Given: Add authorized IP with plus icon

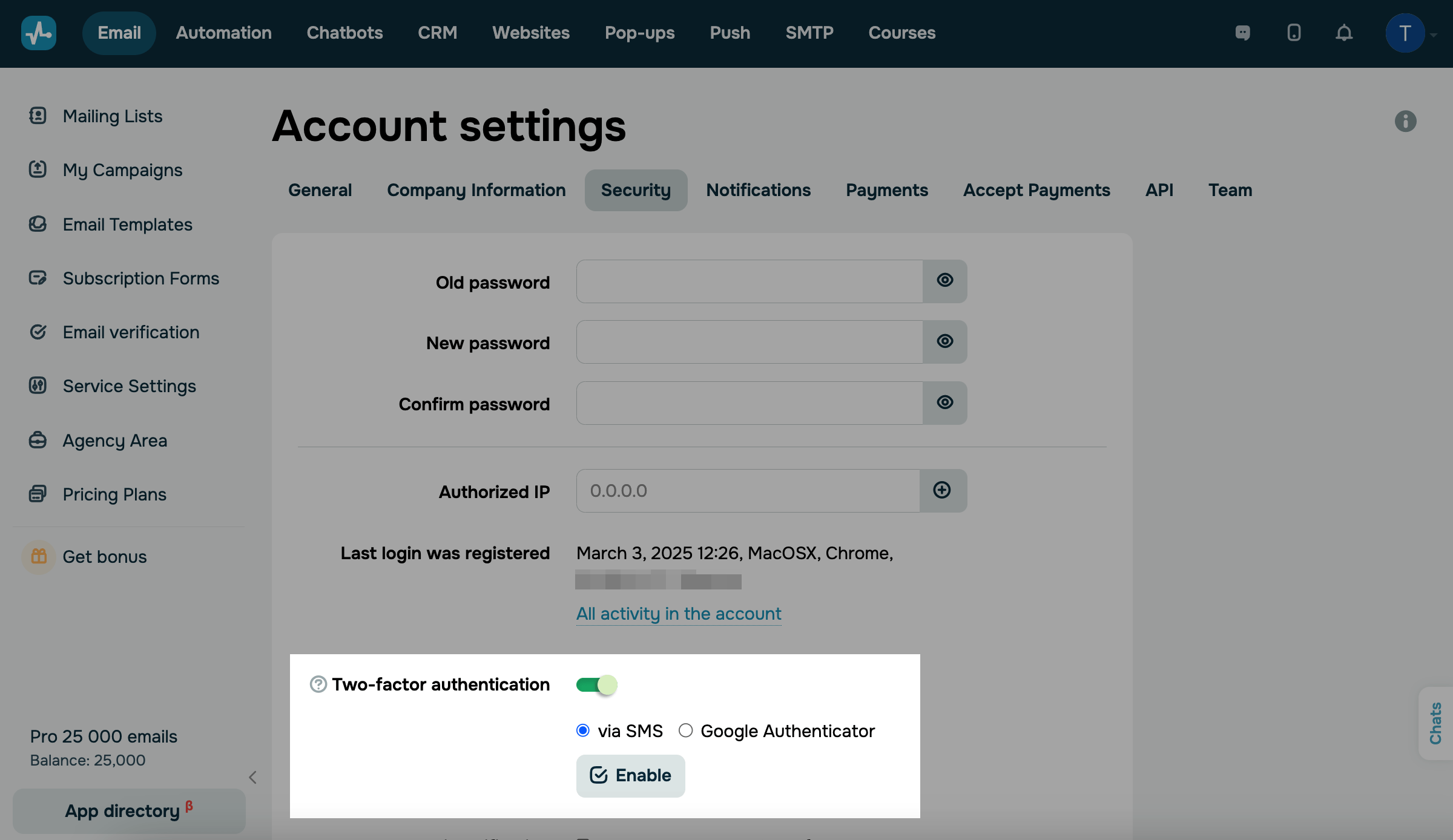Looking at the screenshot, I should (942, 490).
